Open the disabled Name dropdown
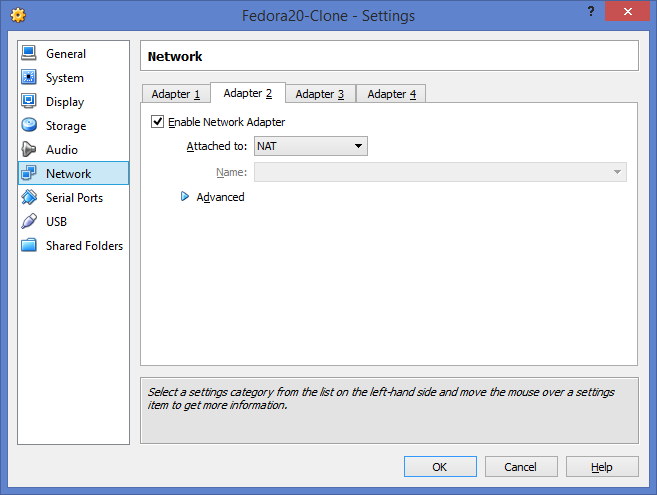 pyautogui.click(x=440, y=172)
